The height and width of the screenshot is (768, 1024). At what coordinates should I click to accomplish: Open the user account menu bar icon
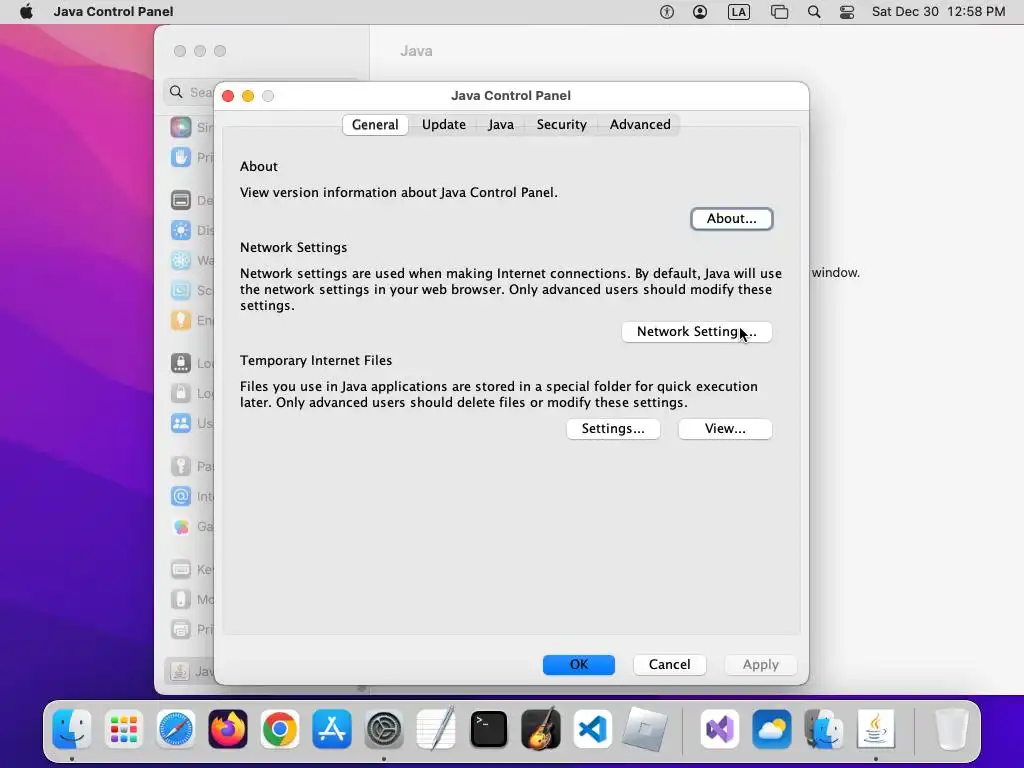tap(699, 12)
